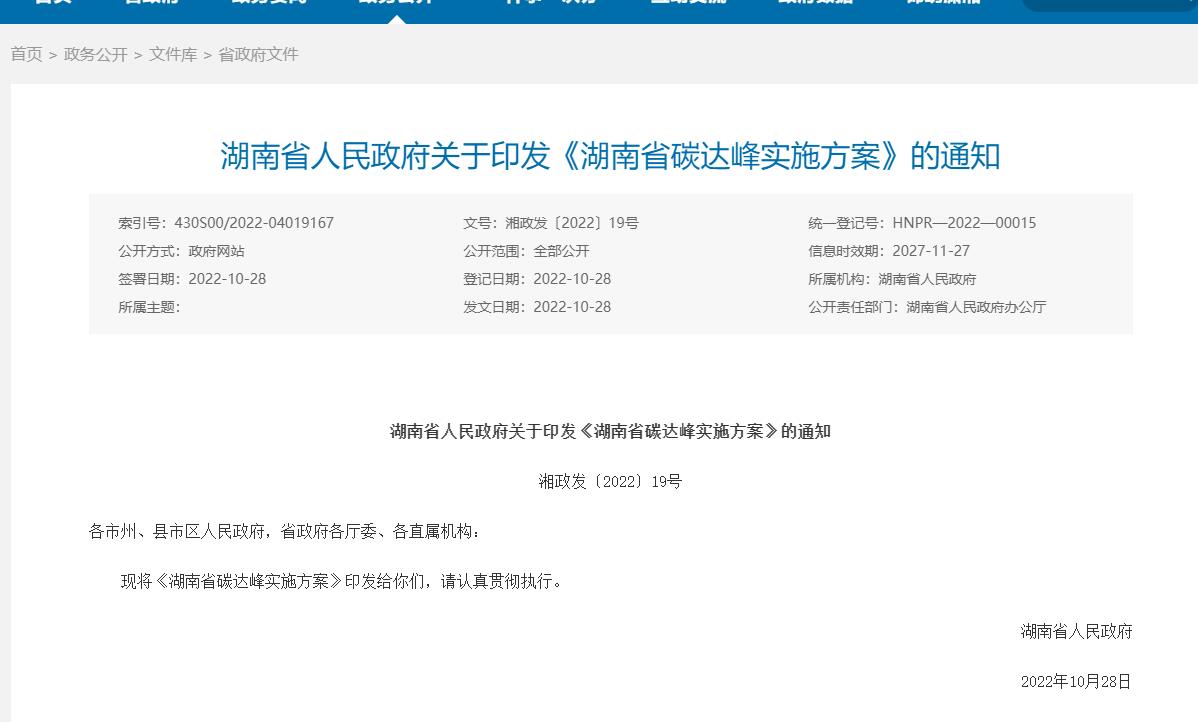Click the 文号 field in the metadata box

550,223
